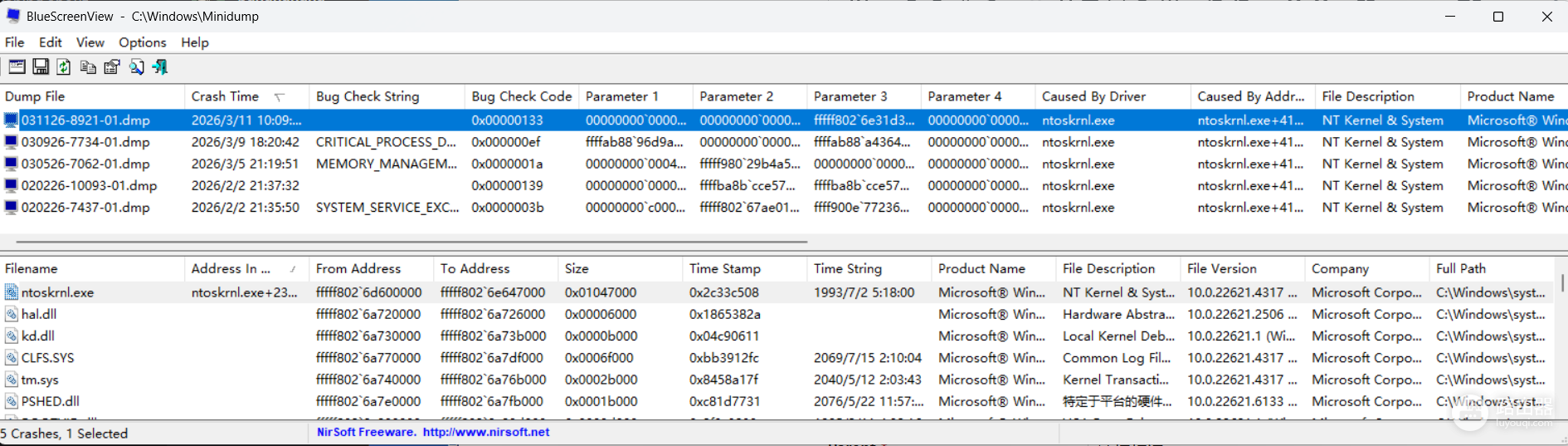The width and height of the screenshot is (1568, 446).
Task: Click MEMORY_MANAGEM... bug check string cell
Action: tap(387, 164)
